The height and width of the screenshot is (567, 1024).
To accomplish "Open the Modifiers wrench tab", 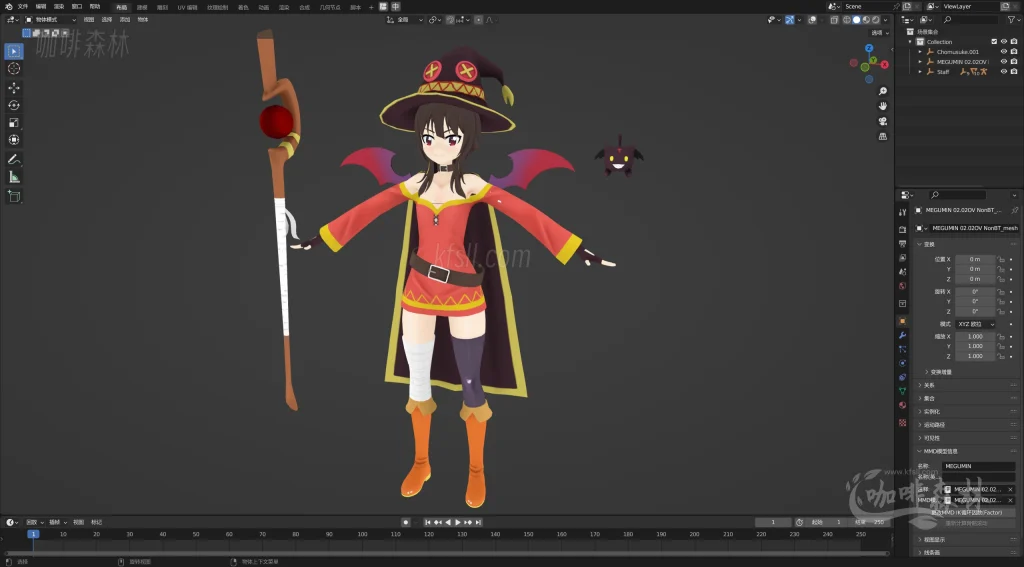I will click(x=903, y=335).
